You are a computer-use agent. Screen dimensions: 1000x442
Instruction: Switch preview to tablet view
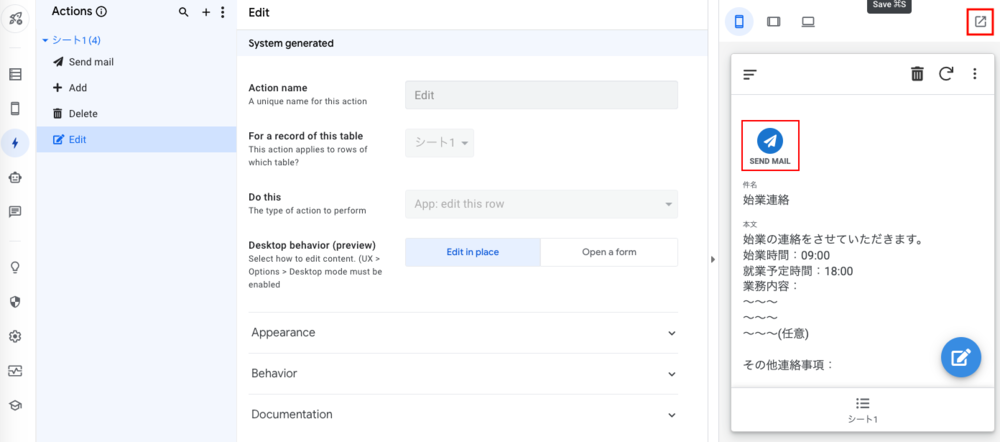click(x=773, y=22)
